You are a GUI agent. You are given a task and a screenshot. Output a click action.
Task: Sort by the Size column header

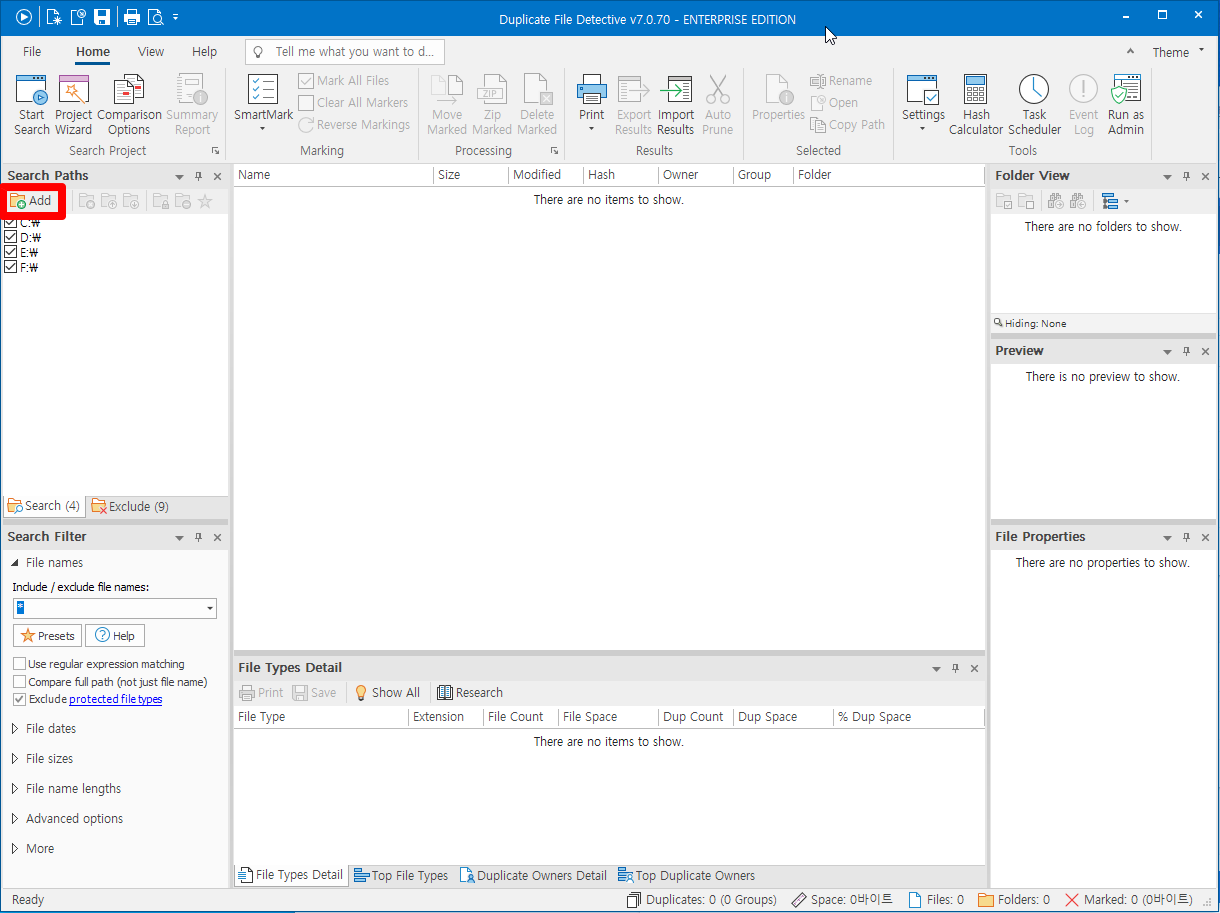[x=470, y=175]
